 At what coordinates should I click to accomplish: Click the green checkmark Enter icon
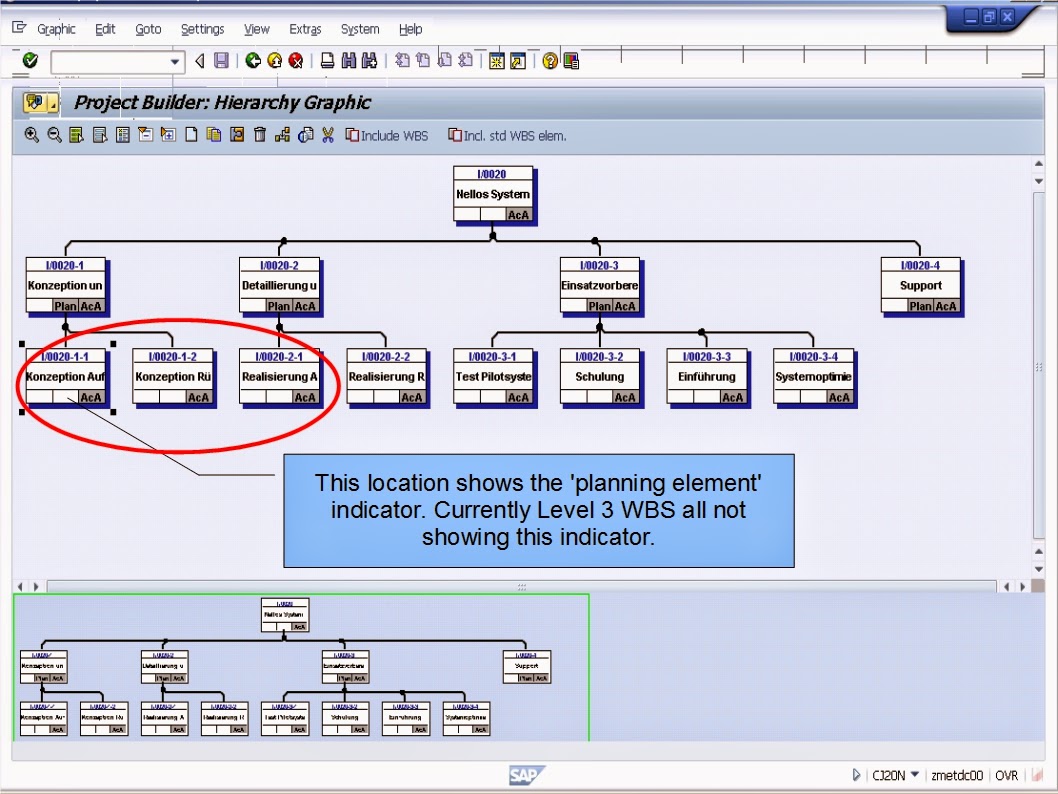30,60
